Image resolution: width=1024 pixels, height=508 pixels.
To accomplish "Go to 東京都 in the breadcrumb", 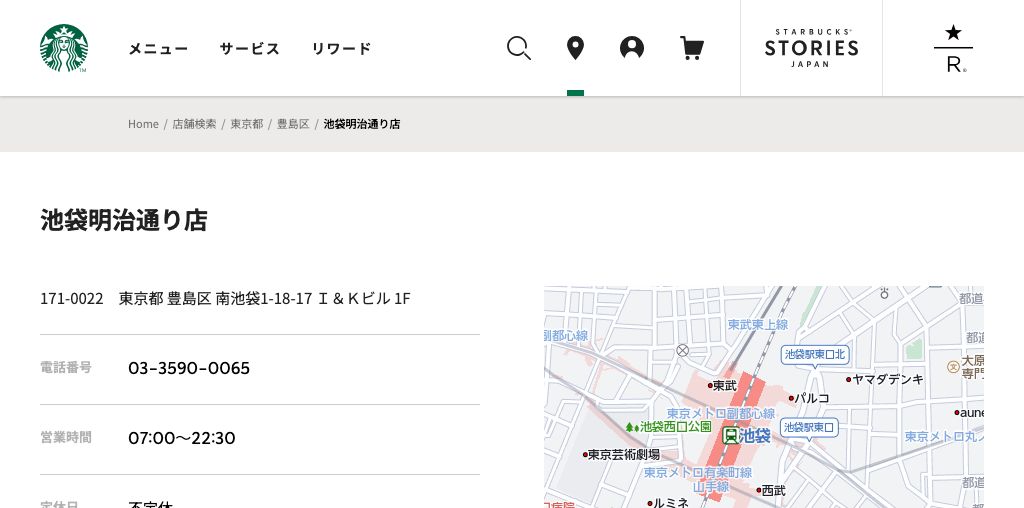I will coord(247,124).
